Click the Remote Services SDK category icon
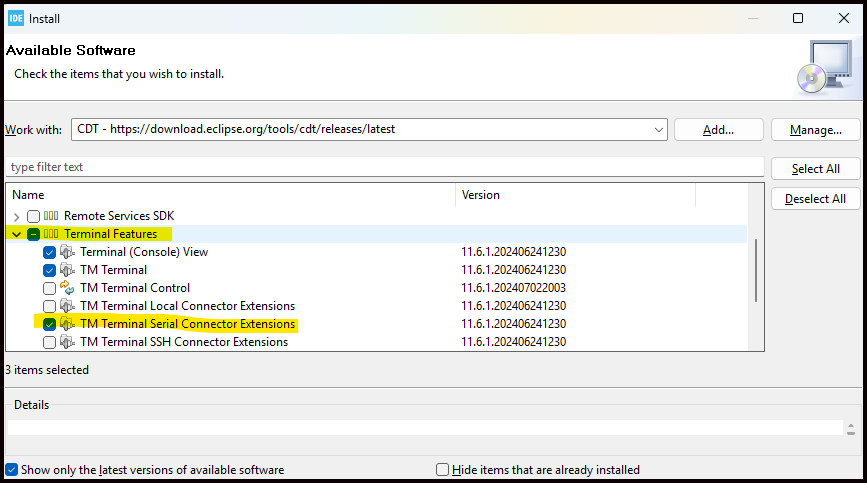The width and height of the screenshot is (867, 483). tap(51, 216)
